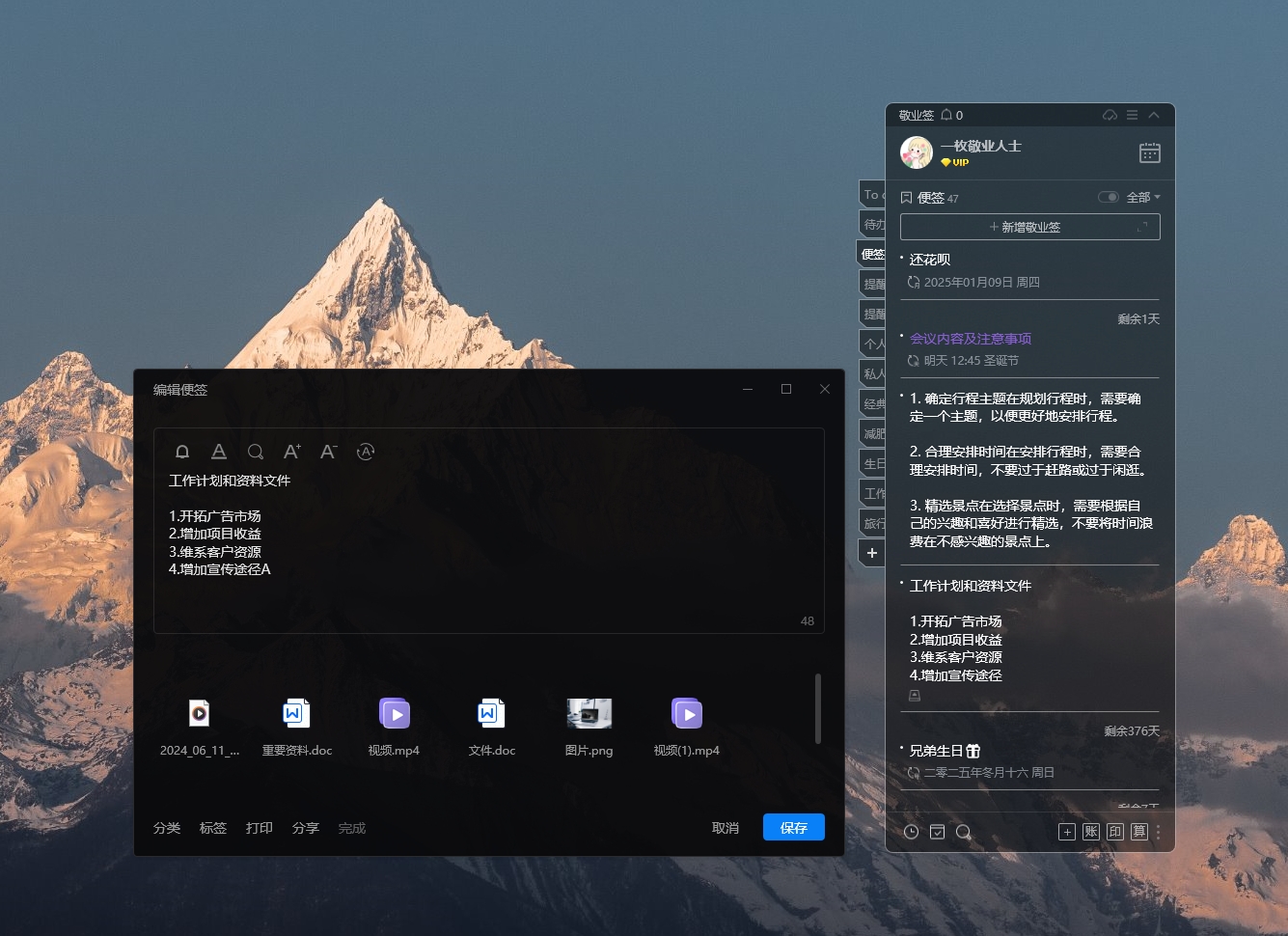The height and width of the screenshot is (936, 1288).
Task: Open the 视频.mp4 attachment
Action: (394, 726)
